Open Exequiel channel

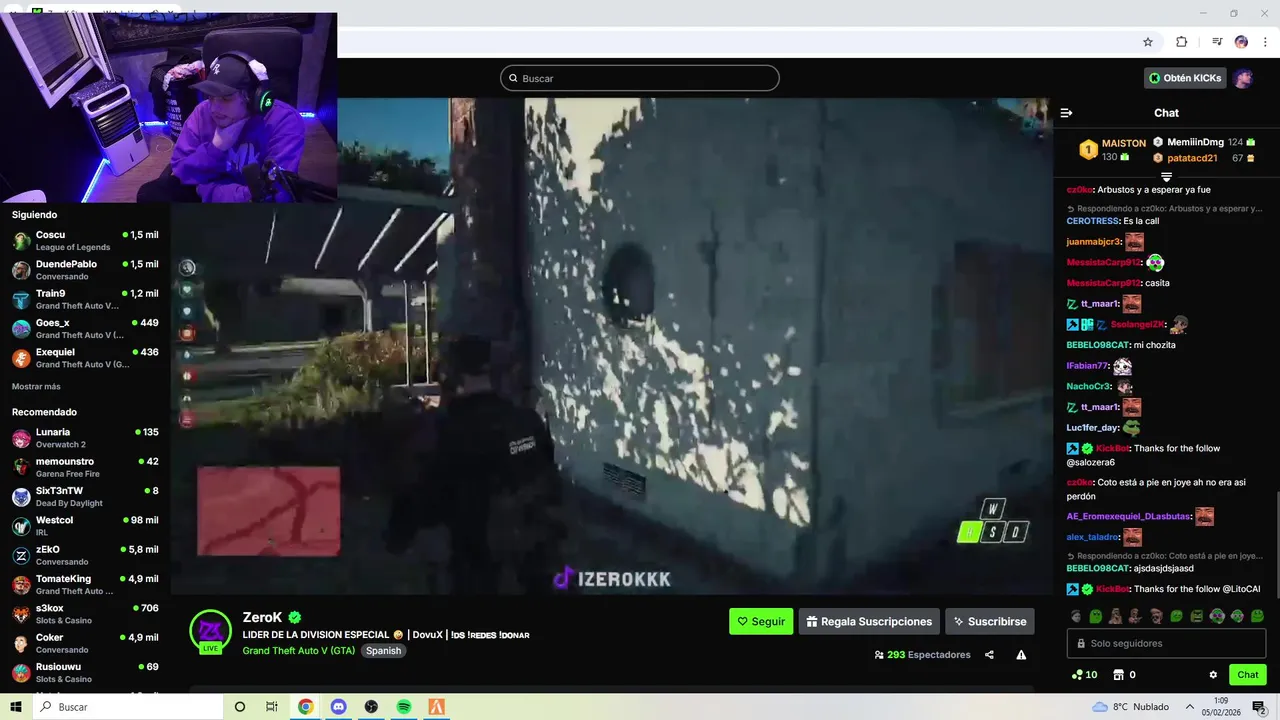pos(85,358)
